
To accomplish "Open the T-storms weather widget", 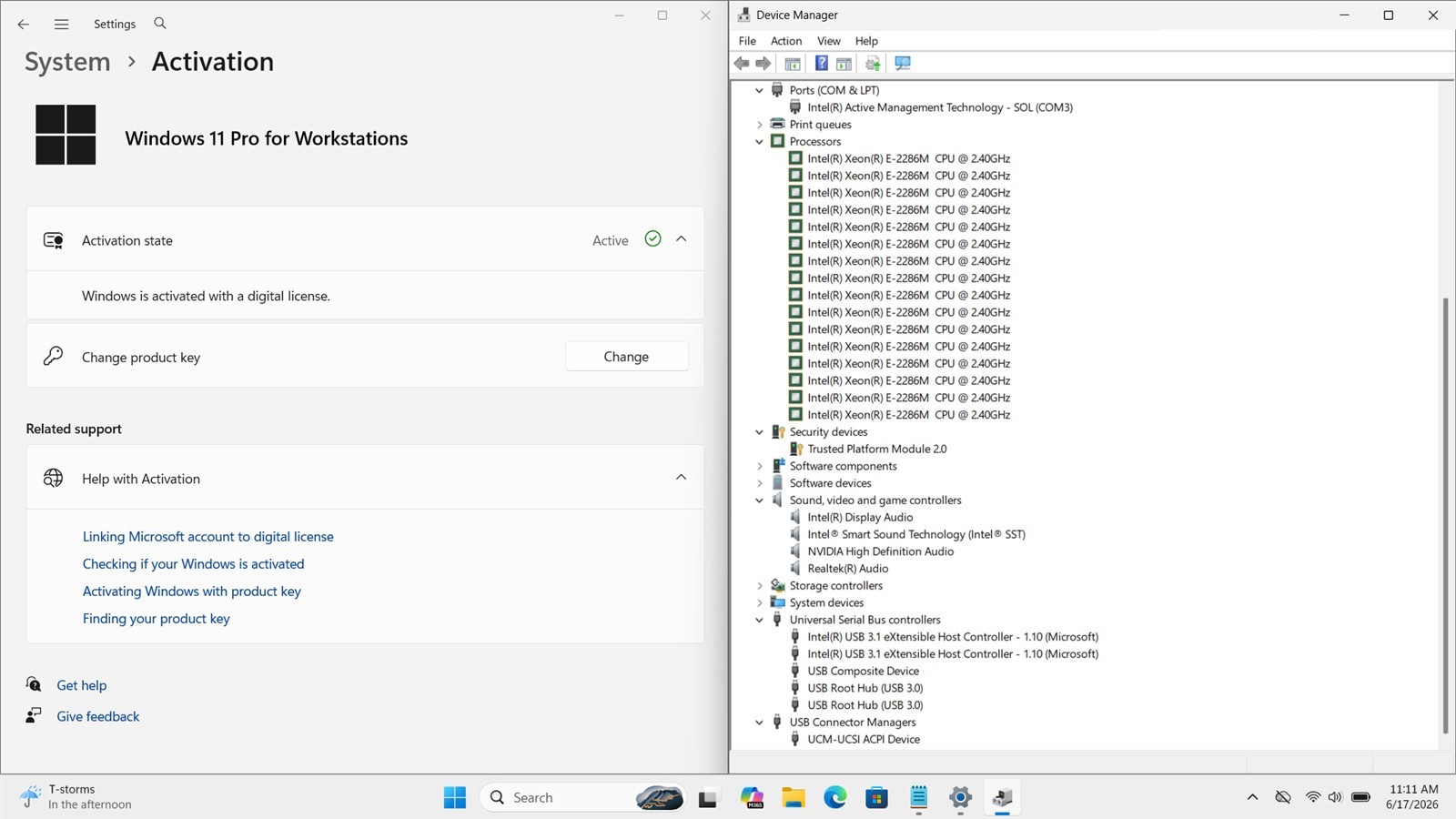I will click(76, 797).
